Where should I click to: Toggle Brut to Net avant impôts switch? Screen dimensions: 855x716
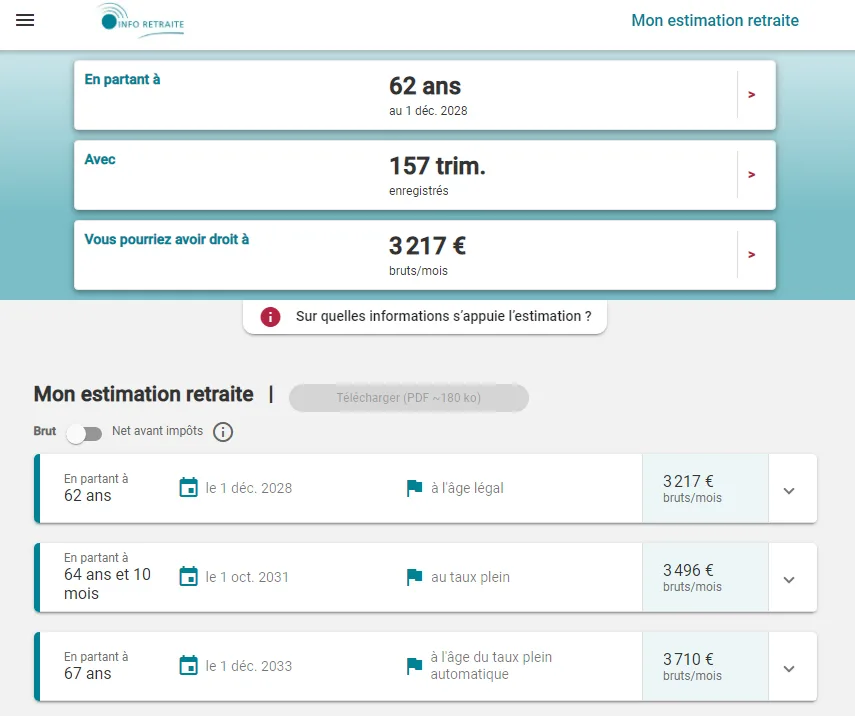84,433
